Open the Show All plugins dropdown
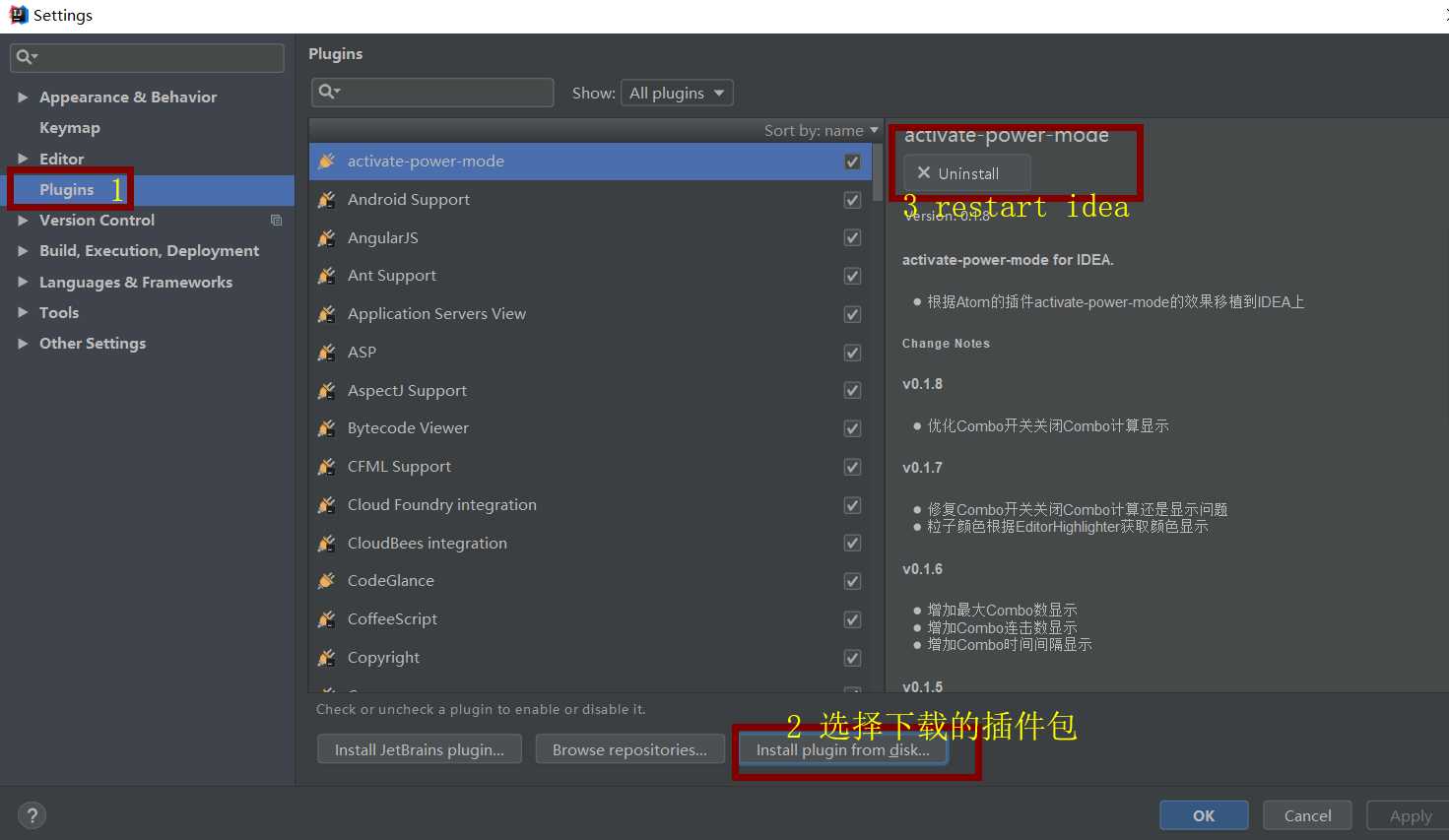Viewport: 1449px width, 840px height. (677, 93)
